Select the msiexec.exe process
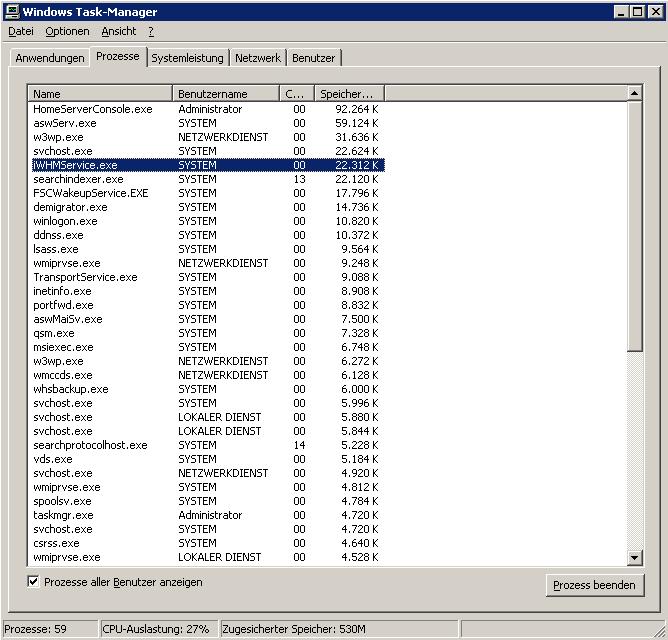Viewport: 668px width, 640px height. point(208,347)
